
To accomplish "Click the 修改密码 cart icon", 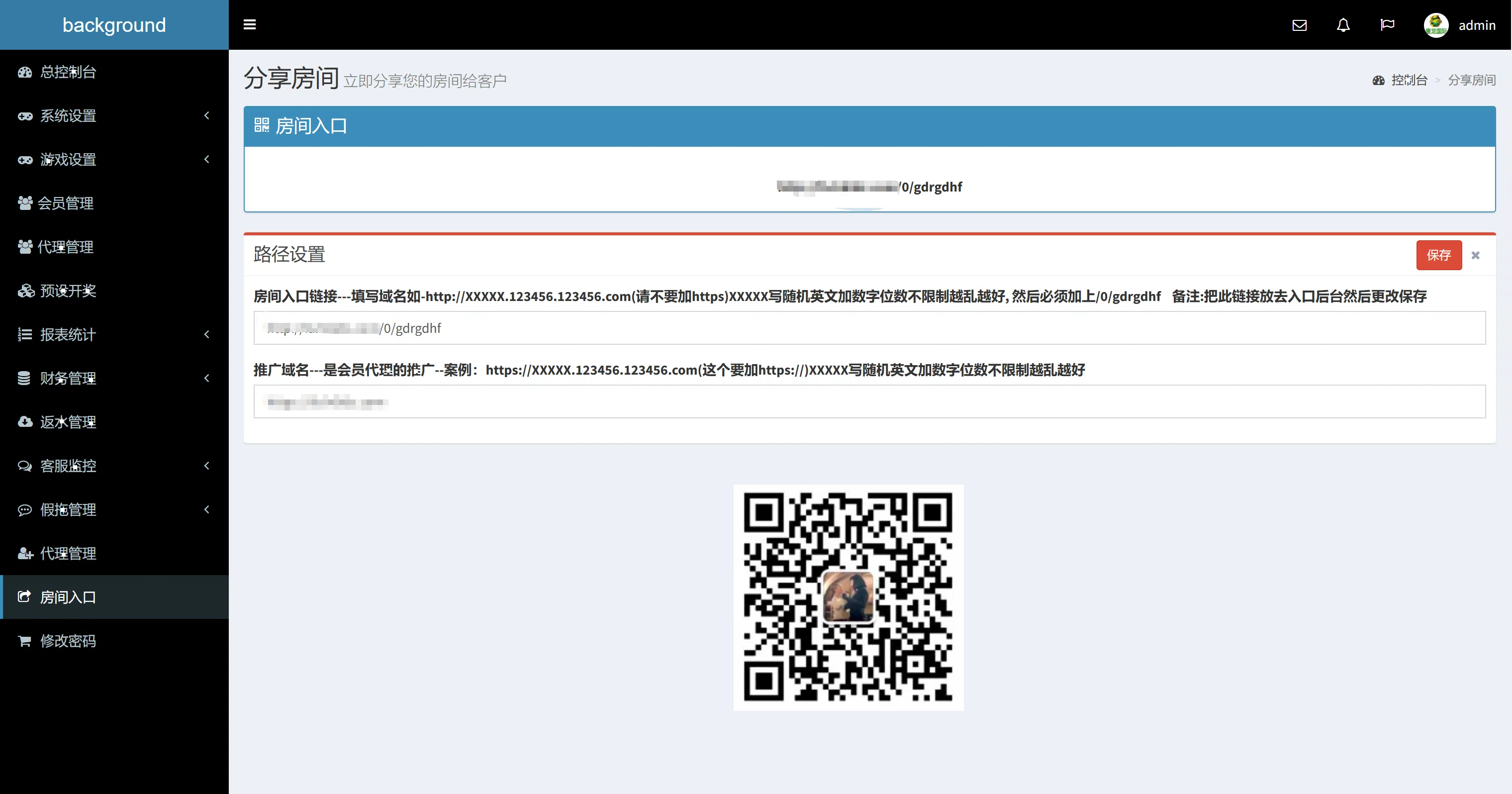I will pos(25,641).
